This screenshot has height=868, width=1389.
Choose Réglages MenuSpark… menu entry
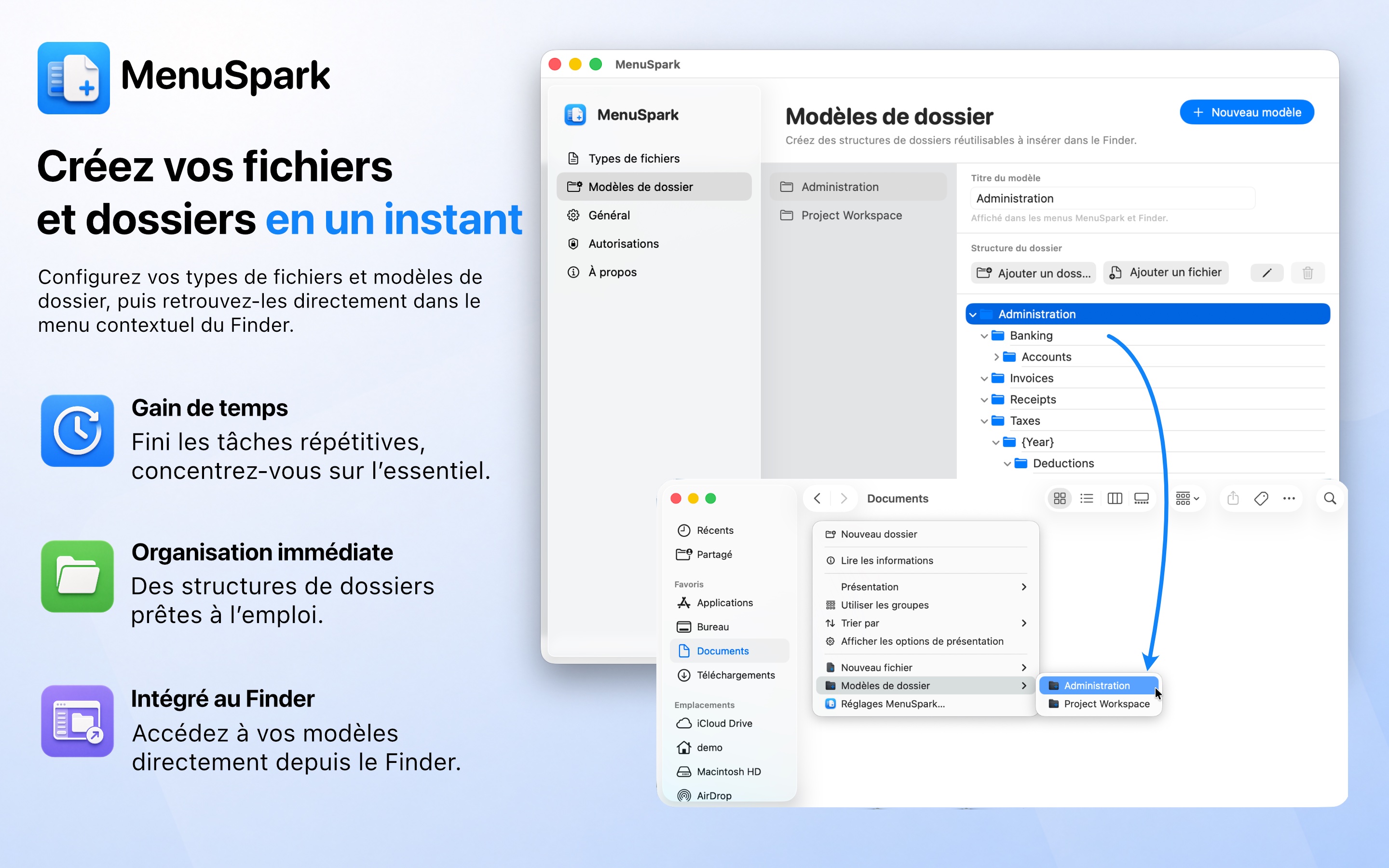tap(926, 704)
